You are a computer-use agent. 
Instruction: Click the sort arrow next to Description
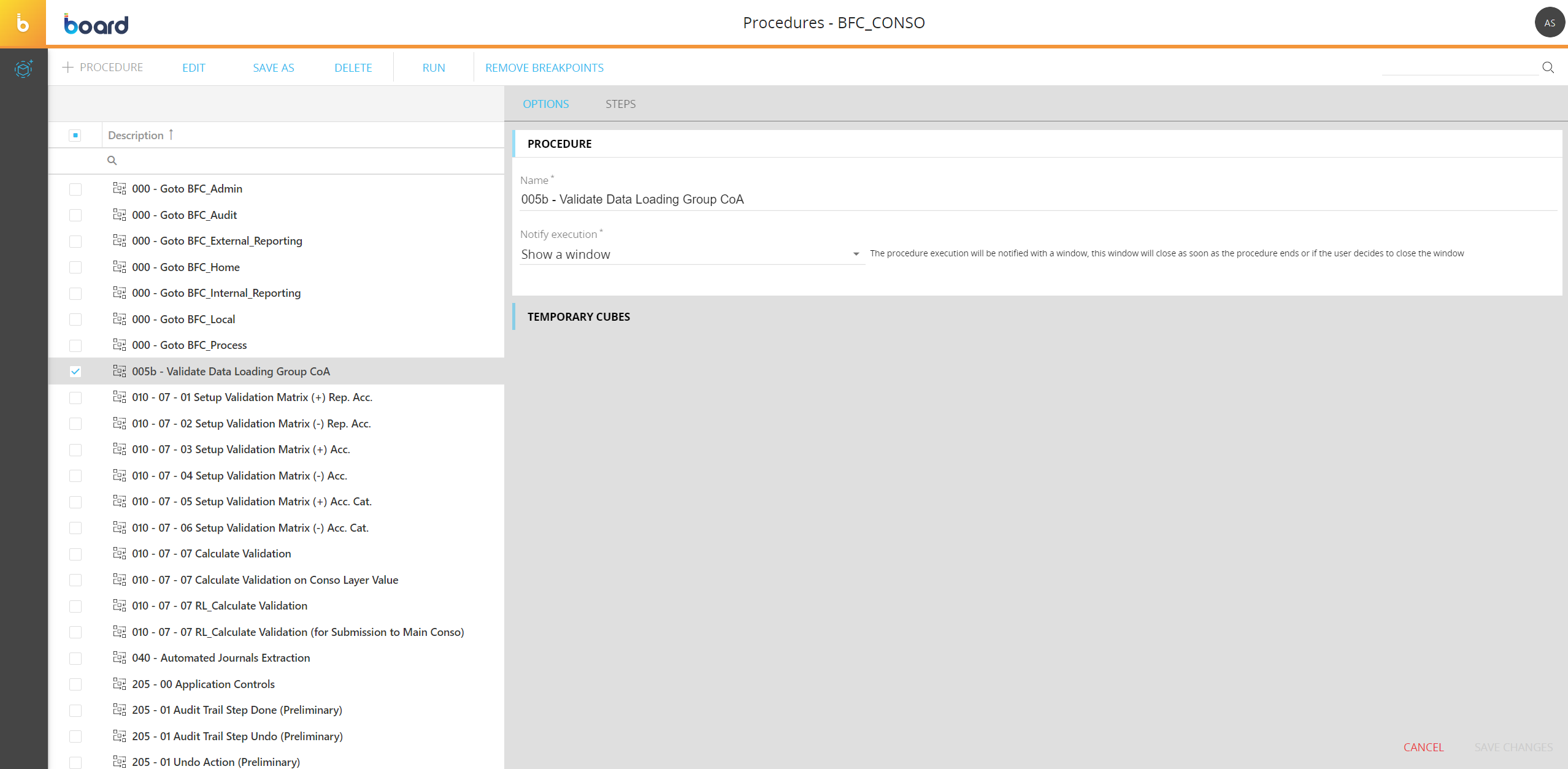tap(171, 134)
